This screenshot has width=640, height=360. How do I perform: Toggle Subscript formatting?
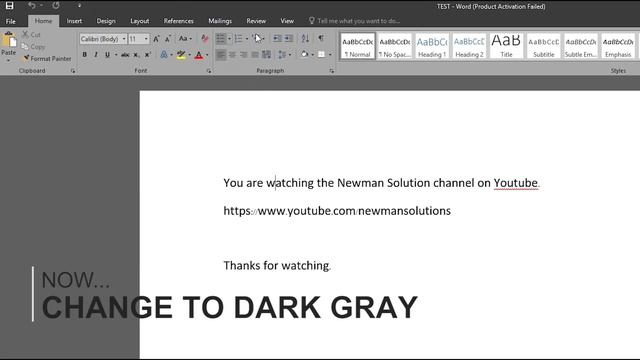pyautogui.click(x=136, y=55)
